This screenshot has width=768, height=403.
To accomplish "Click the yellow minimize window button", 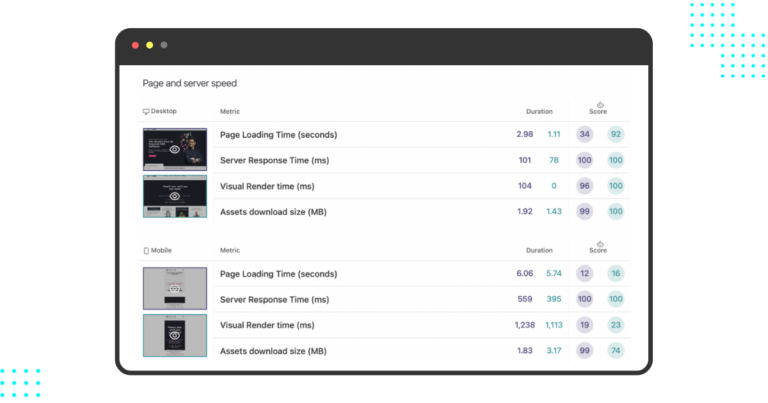I will point(150,45).
